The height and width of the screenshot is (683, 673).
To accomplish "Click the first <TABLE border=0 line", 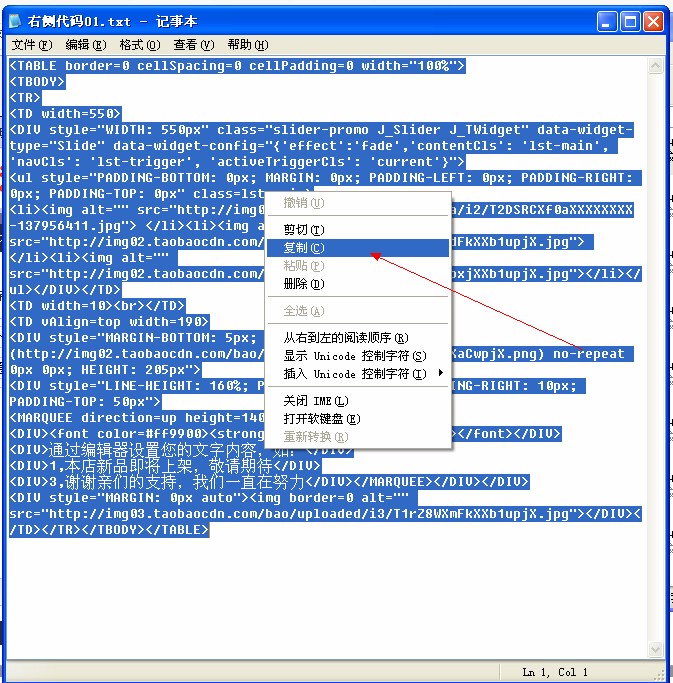I will (237, 66).
